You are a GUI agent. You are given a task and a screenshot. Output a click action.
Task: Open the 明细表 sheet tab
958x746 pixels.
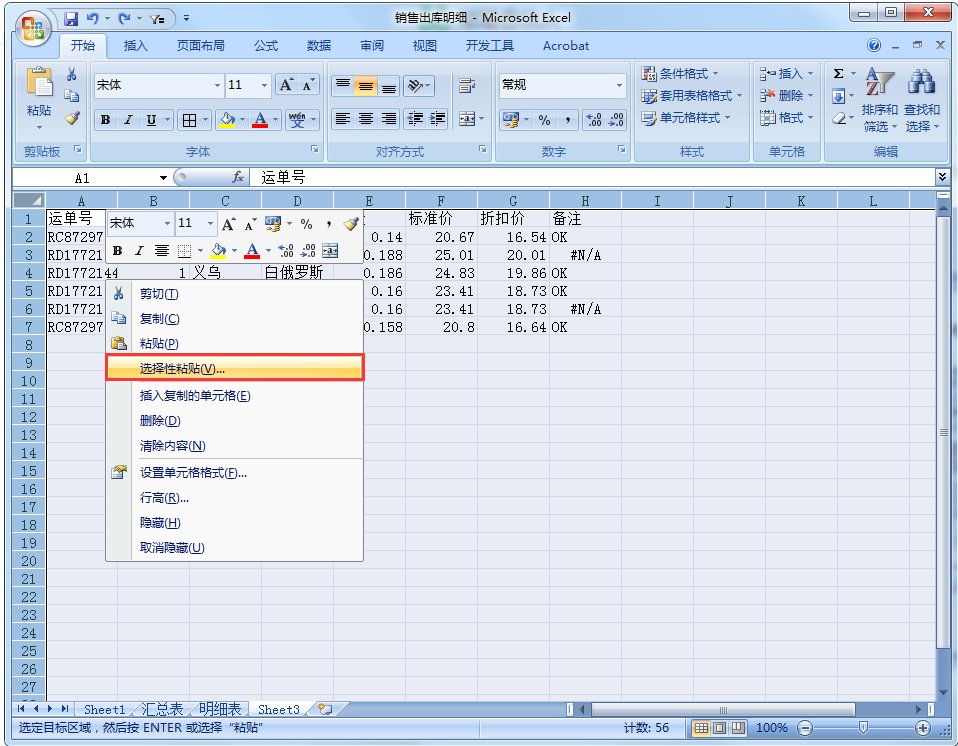point(219,709)
